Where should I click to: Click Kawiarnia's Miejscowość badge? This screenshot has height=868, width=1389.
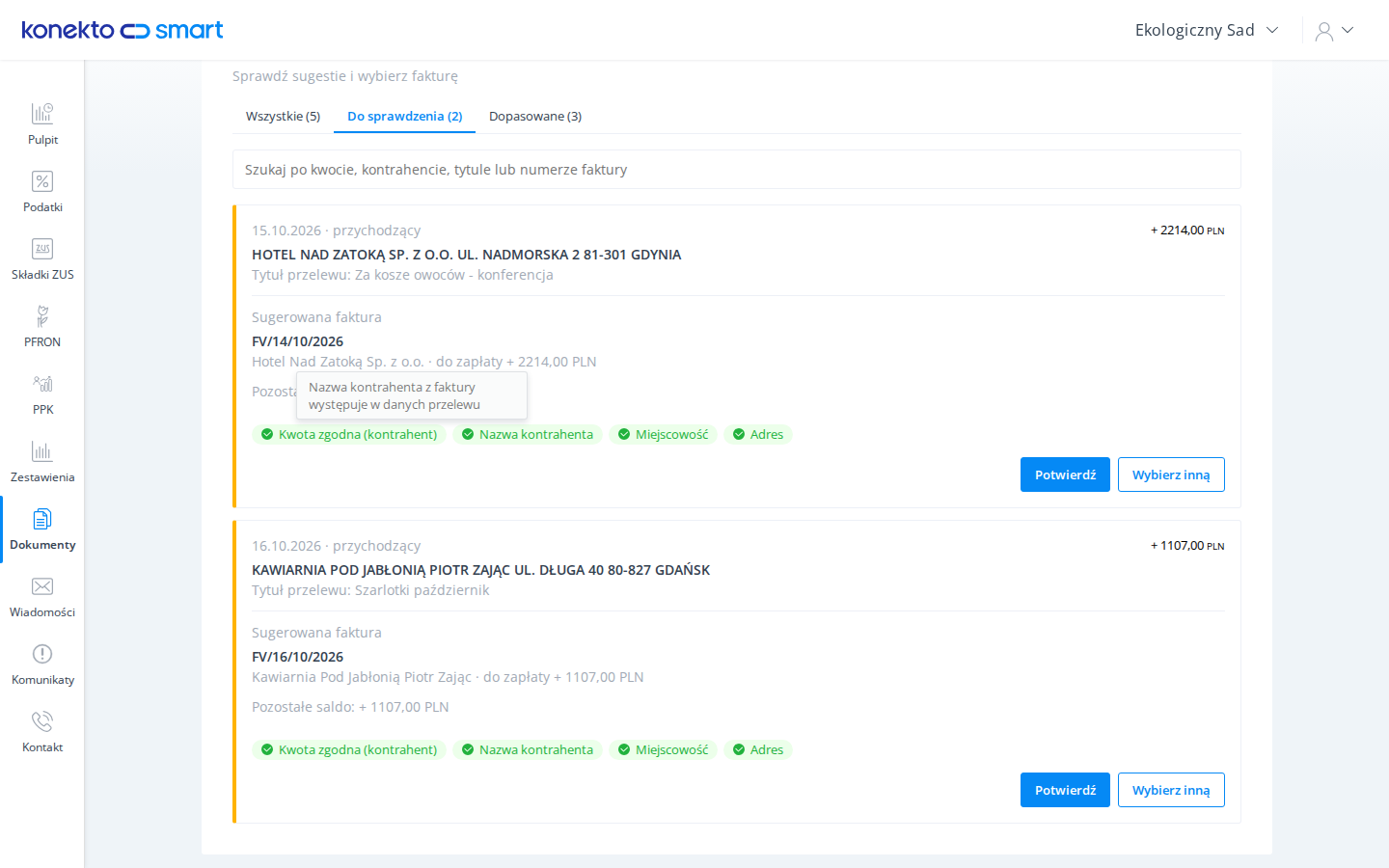pyautogui.click(x=664, y=750)
